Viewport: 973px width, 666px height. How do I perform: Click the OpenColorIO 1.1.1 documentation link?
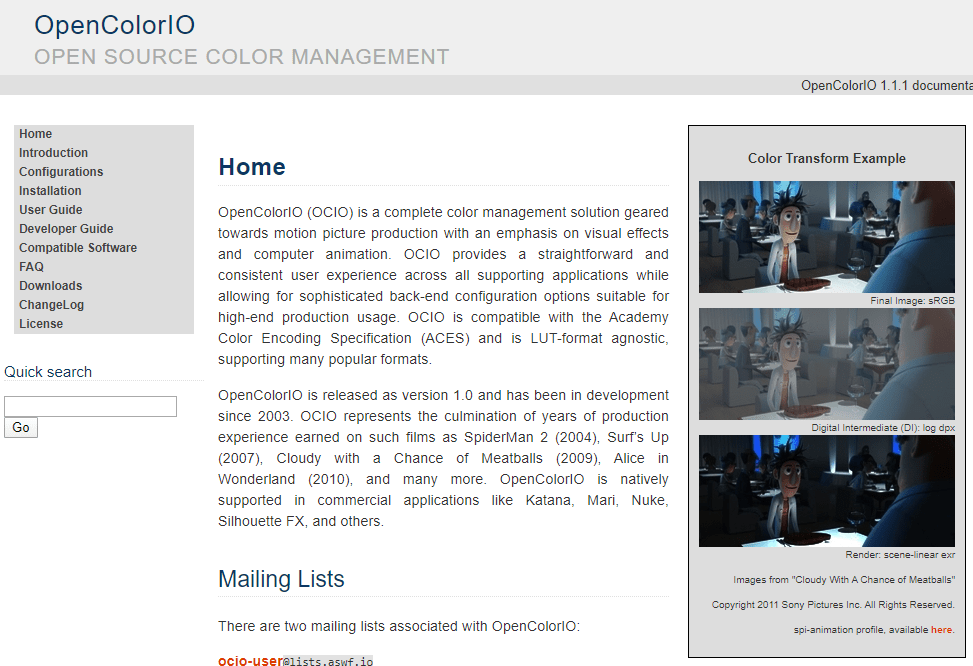(886, 85)
